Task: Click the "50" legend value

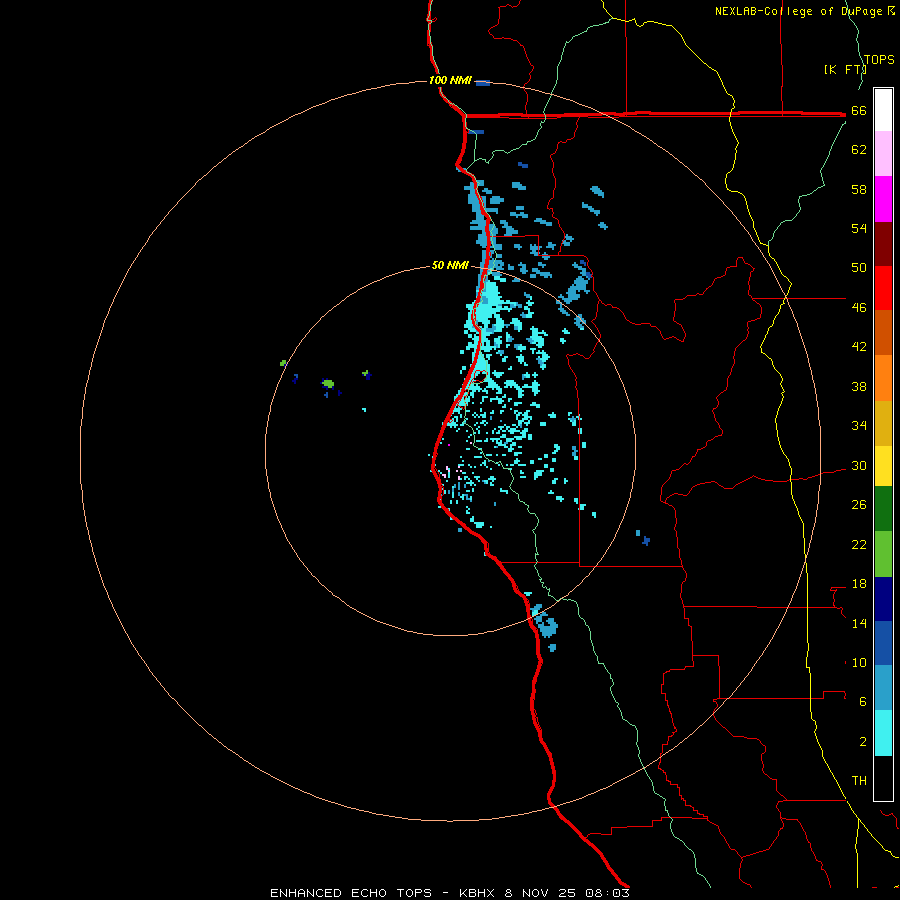Action: click(x=859, y=267)
